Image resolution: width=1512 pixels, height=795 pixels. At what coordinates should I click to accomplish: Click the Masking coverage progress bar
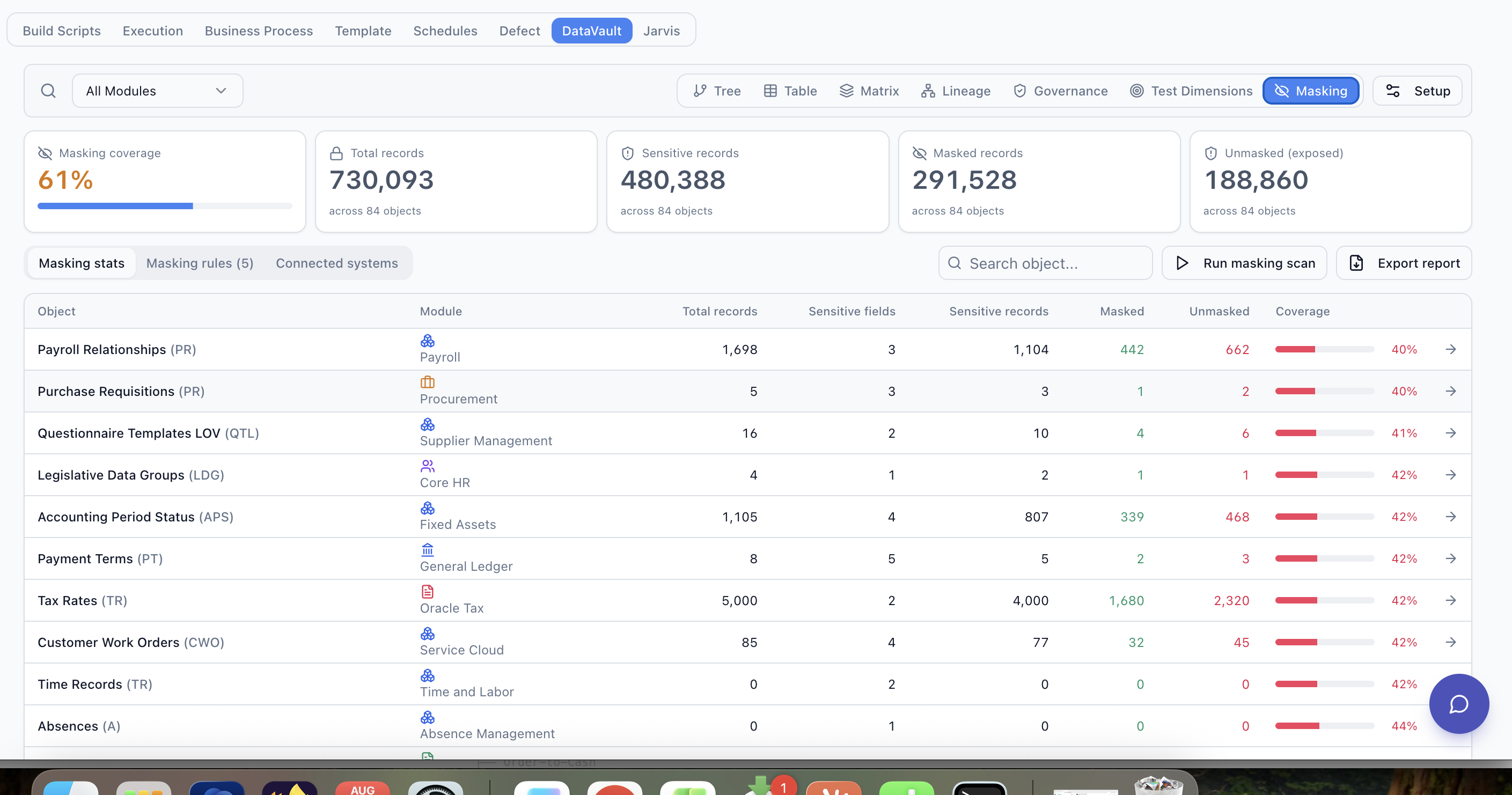(164, 206)
